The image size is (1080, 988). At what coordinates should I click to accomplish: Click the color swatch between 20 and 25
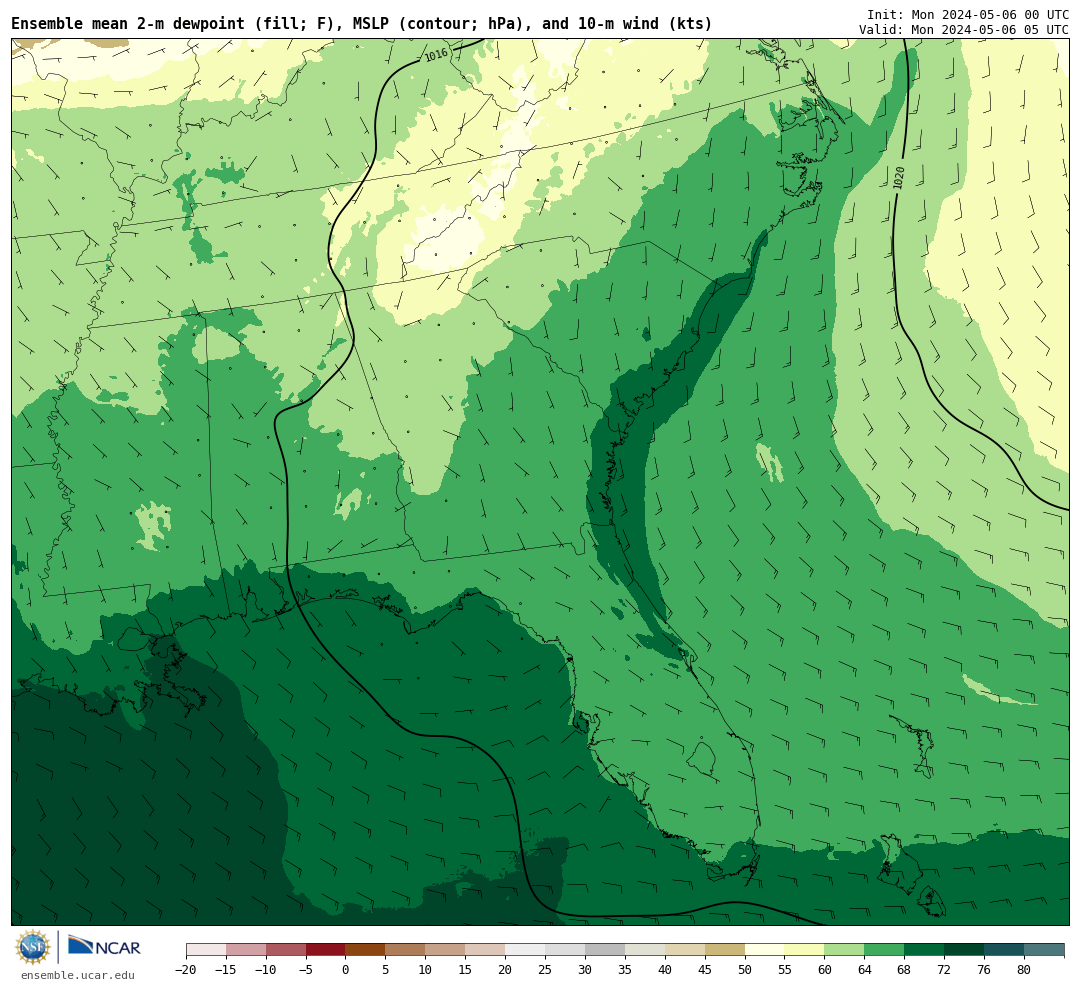[x=526, y=950]
